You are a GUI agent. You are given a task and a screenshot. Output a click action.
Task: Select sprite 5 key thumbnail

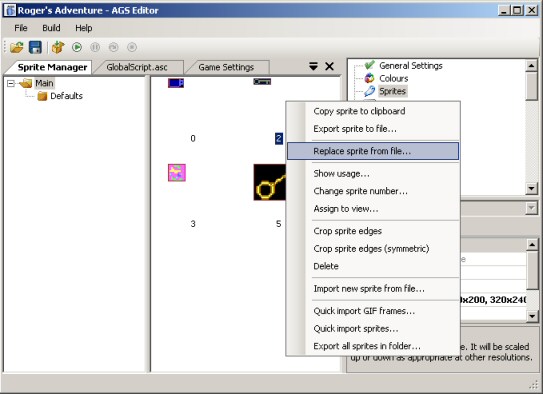(x=270, y=182)
